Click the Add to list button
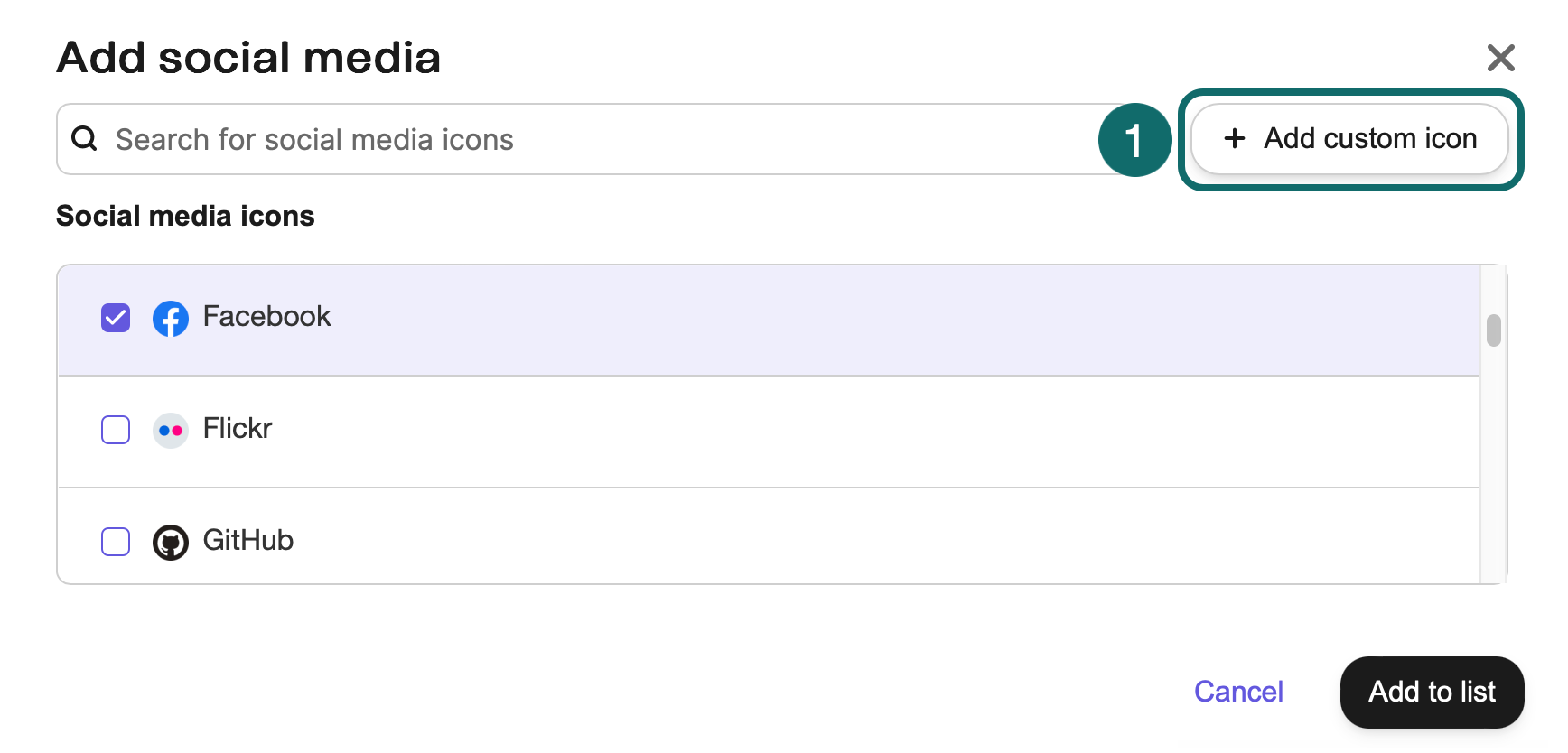This screenshot has height=753, width=1568. tap(1431, 692)
